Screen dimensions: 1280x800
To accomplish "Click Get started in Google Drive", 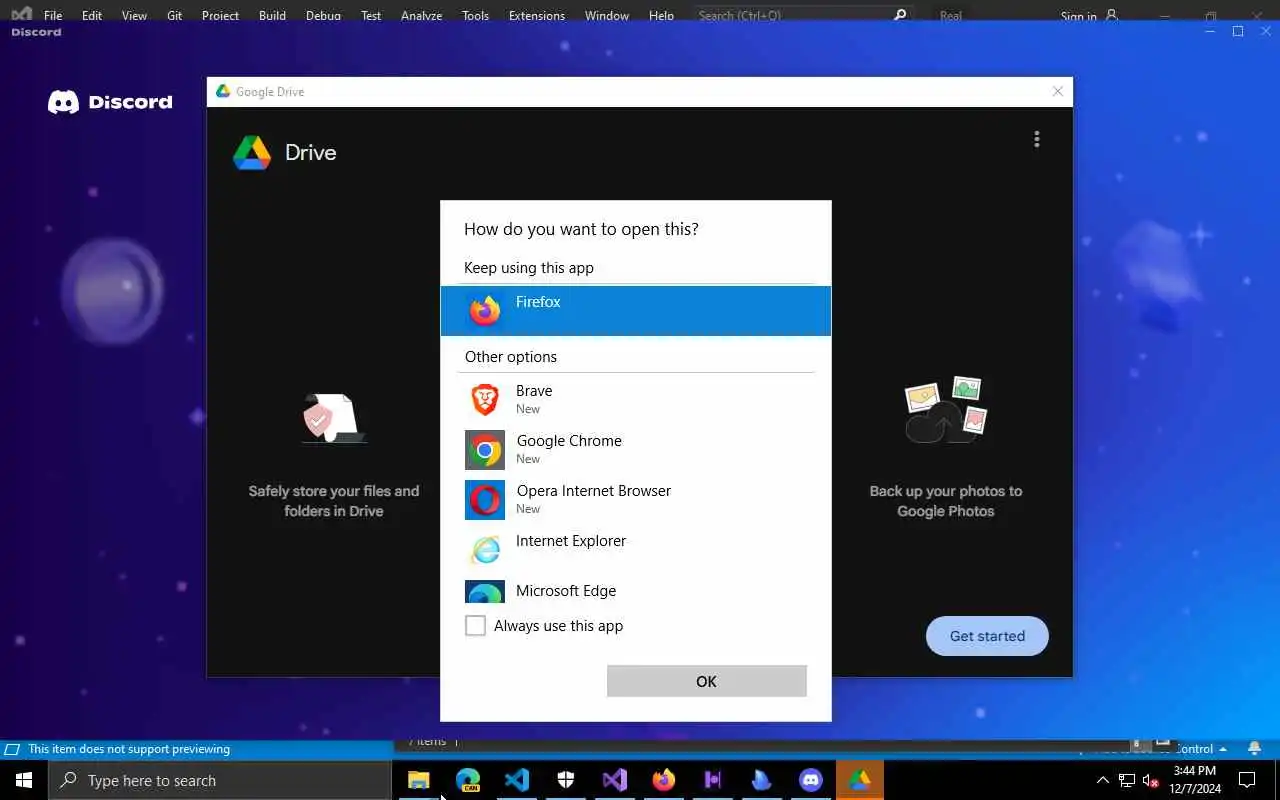I will tap(987, 636).
